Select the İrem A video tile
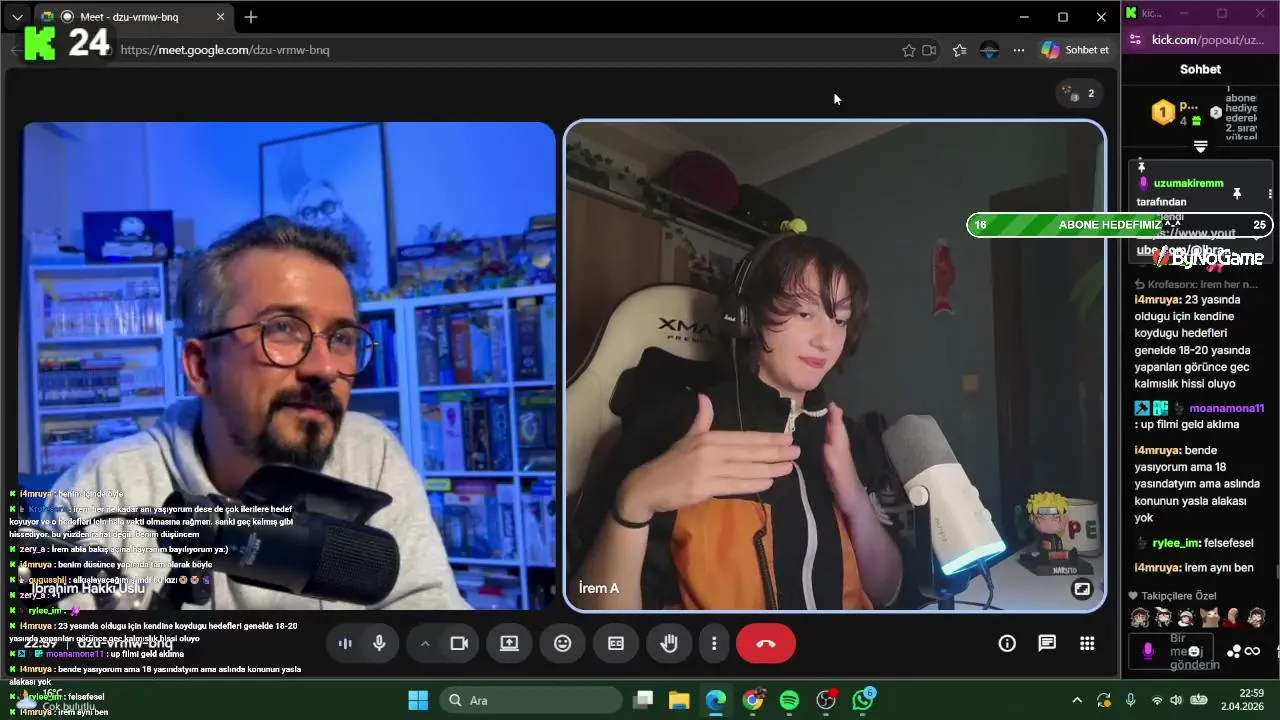Image resolution: width=1280 pixels, height=720 pixels. pyautogui.click(x=835, y=365)
